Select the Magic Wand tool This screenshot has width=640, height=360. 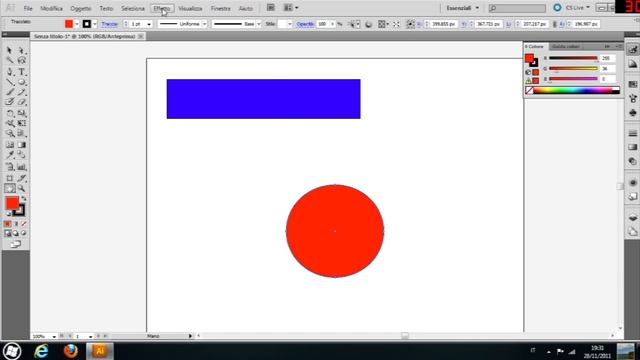(9, 61)
